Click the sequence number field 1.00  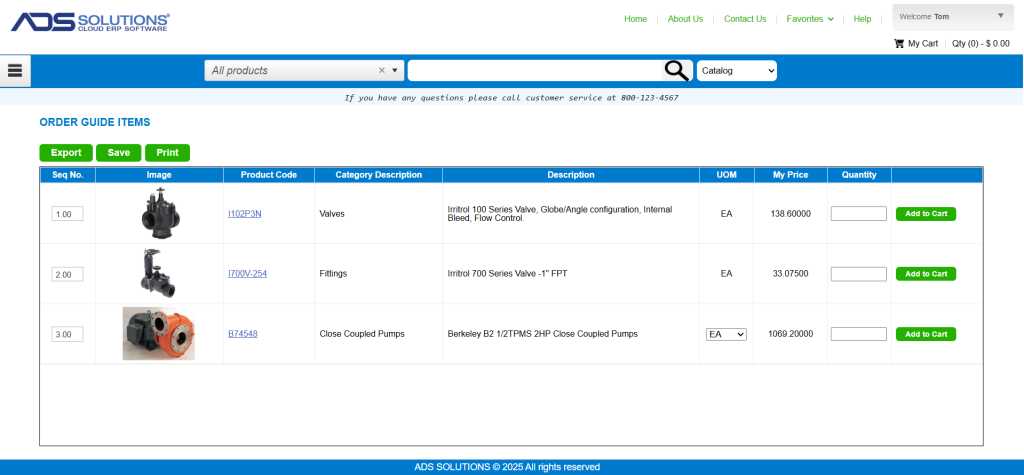(x=67, y=214)
